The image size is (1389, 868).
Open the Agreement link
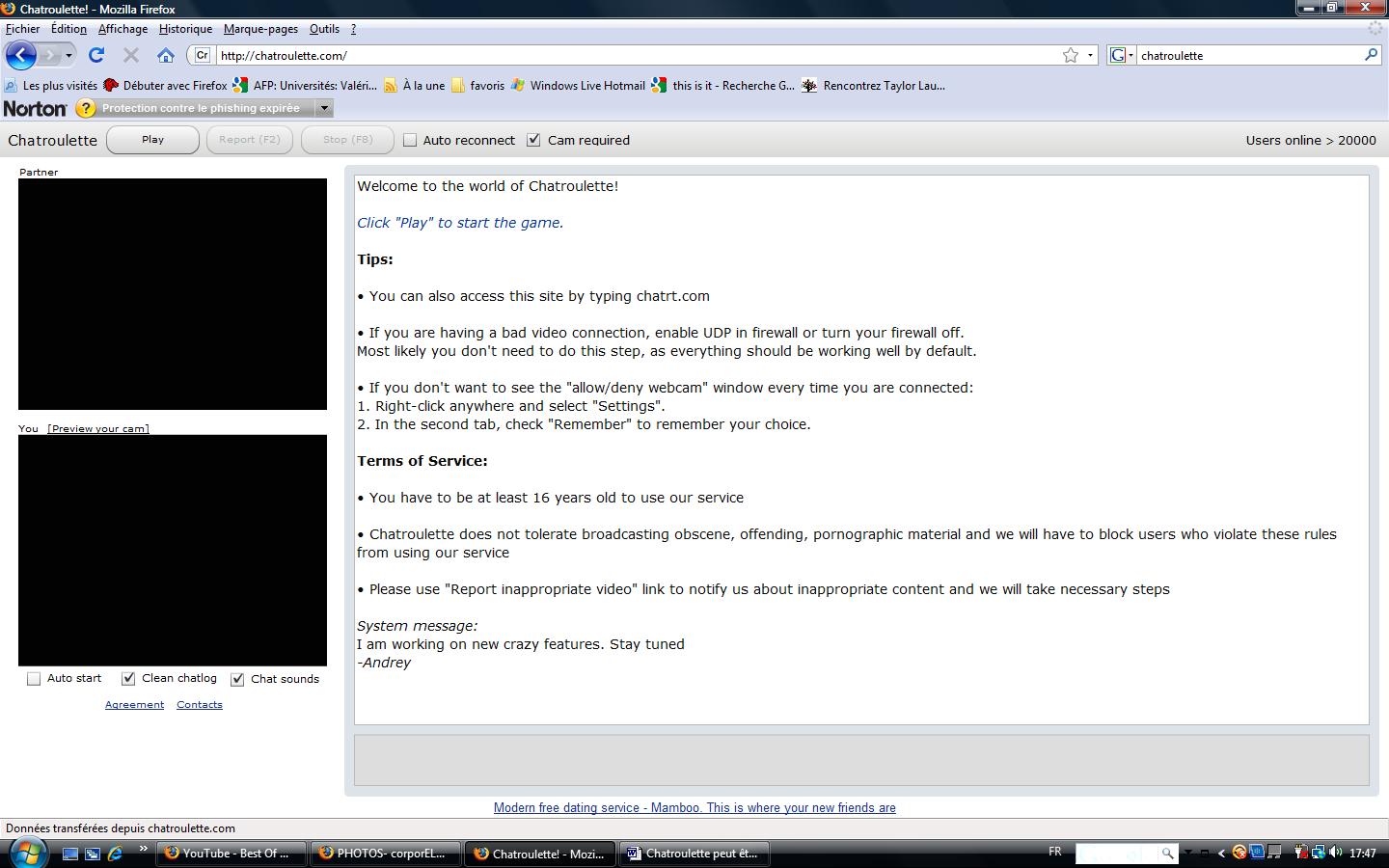click(134, 705)
